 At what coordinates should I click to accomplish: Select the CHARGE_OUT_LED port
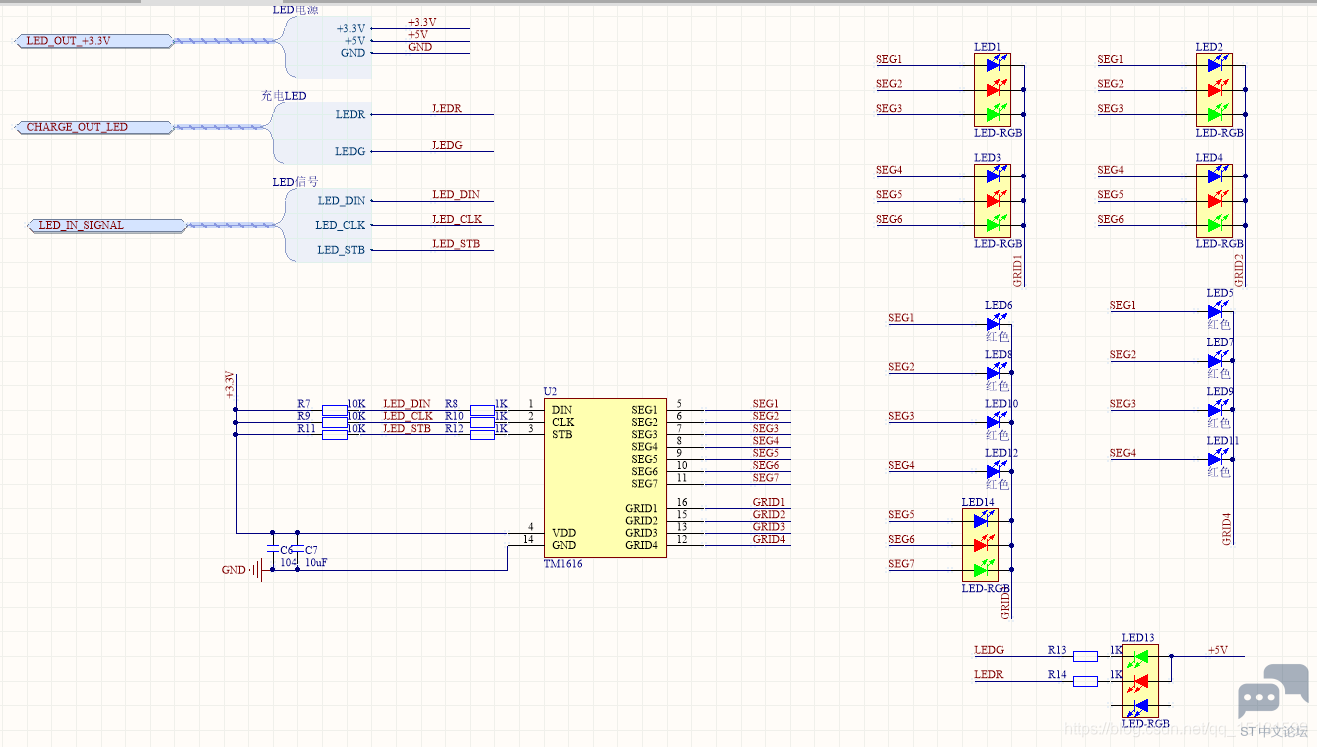95,127
